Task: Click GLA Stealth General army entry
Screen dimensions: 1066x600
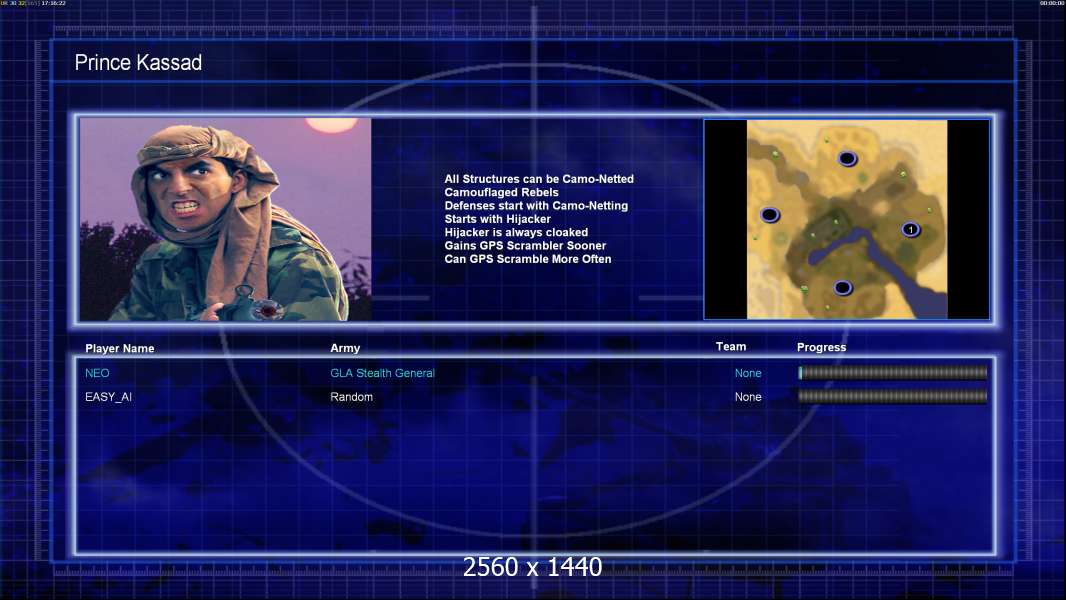Action: 382,373
